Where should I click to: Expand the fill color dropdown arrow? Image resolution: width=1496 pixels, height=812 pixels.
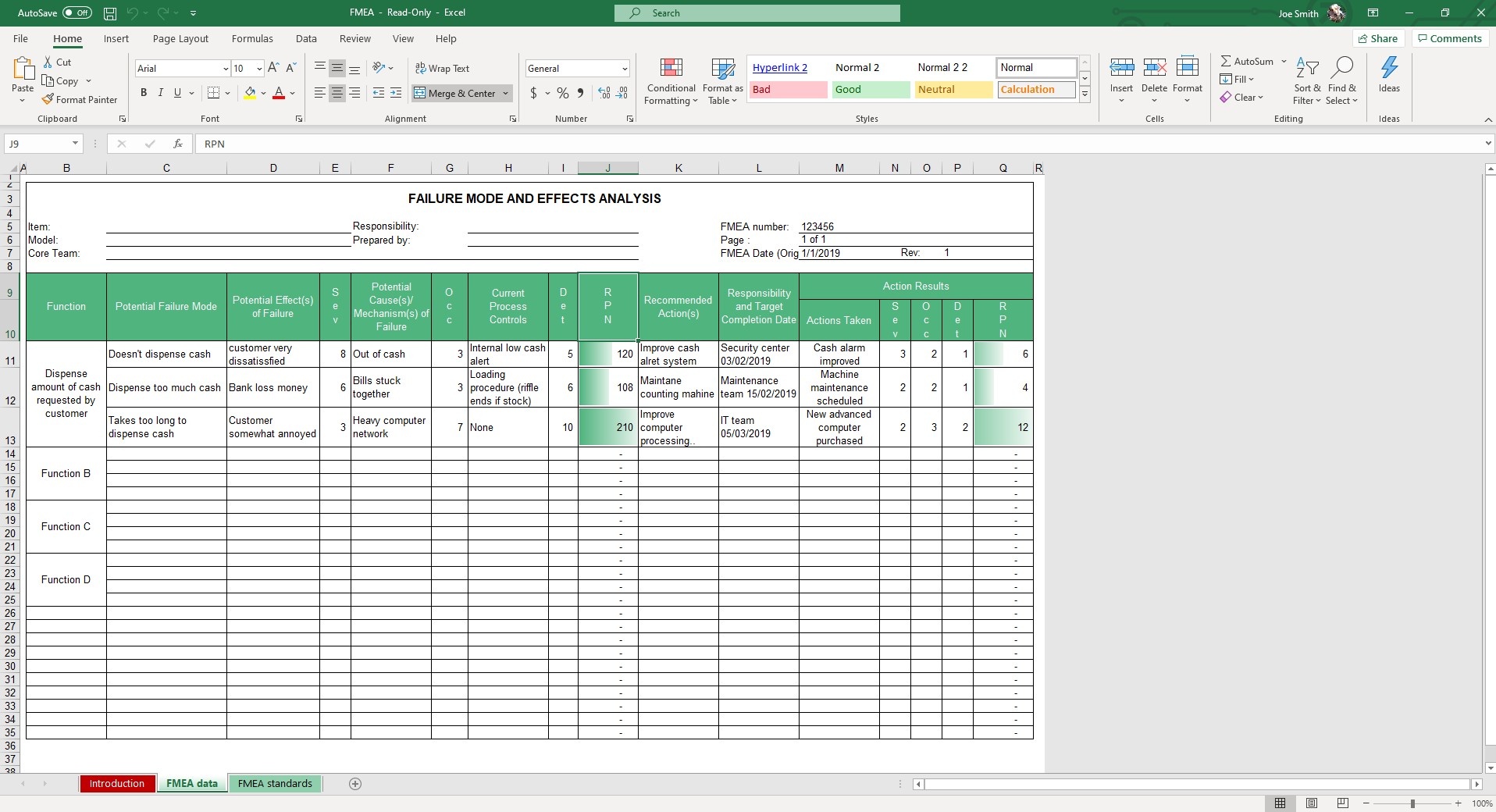pos(263,93)
